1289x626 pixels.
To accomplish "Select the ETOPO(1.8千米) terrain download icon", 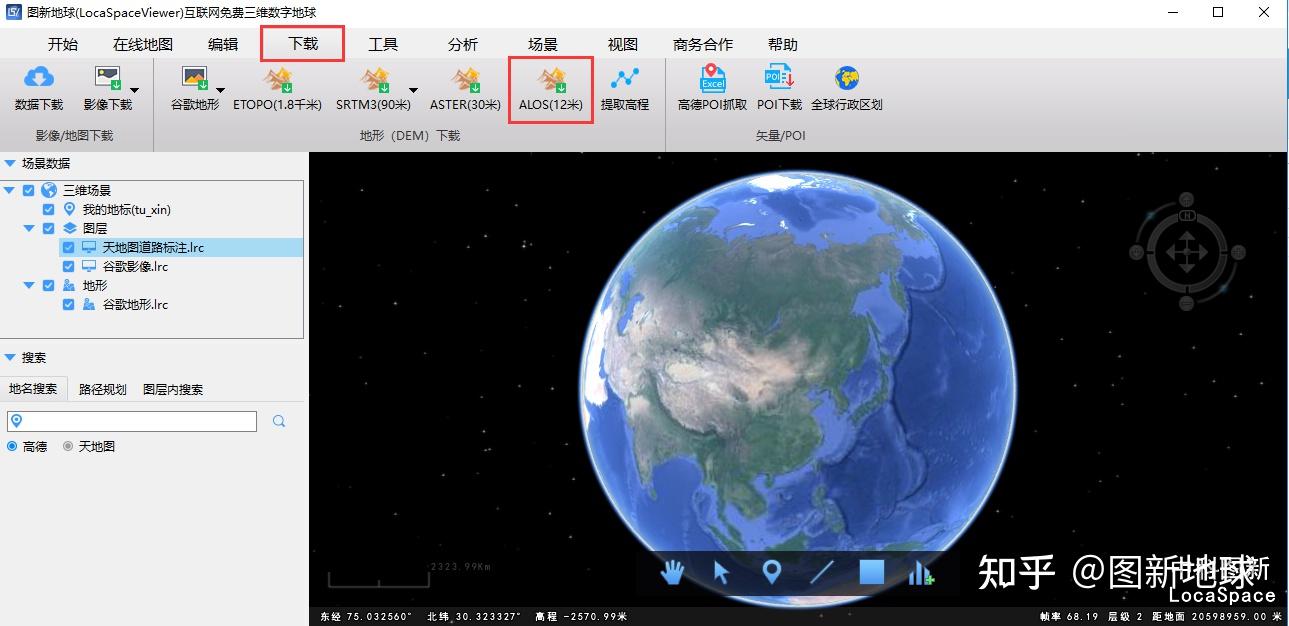I will click(278, 80).
